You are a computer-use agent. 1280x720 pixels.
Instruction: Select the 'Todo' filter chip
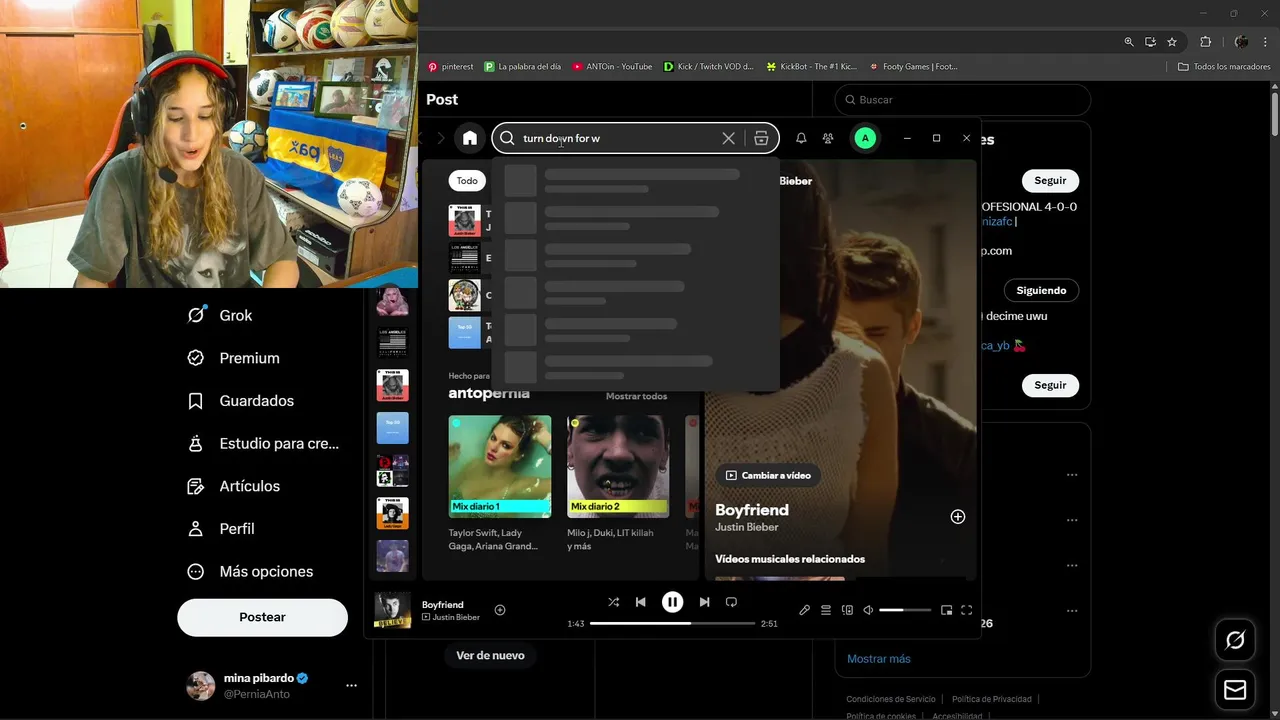[467, 181]
